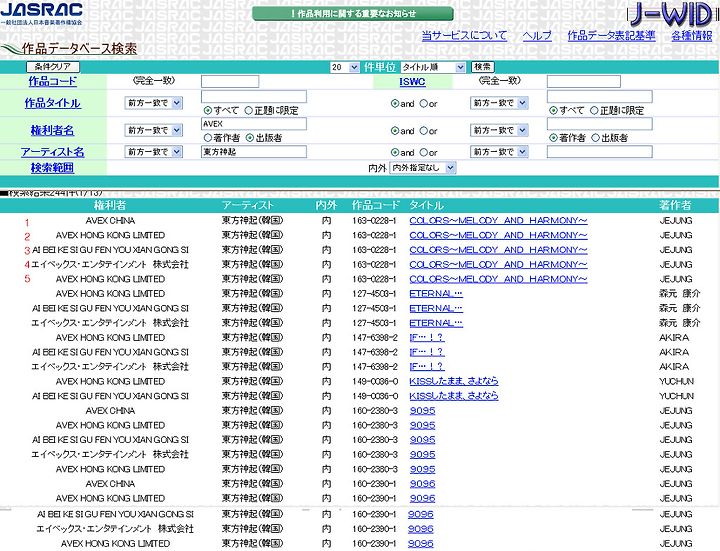
Task: Open 9096 link in the AVEX CHINA row
Action: [x=422, y=484]
